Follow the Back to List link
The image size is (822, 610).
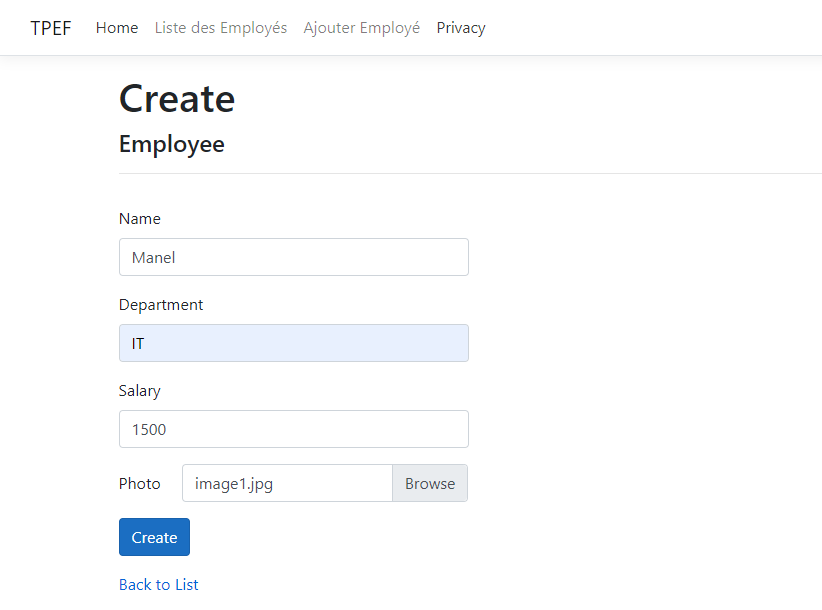[158, 584]
